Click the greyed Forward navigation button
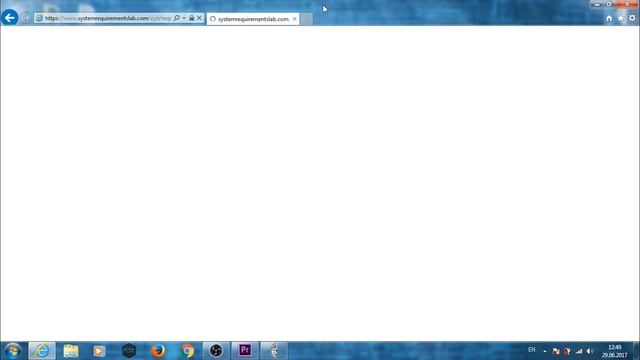This screenshot has height=360, width=640. pos(26,18)
